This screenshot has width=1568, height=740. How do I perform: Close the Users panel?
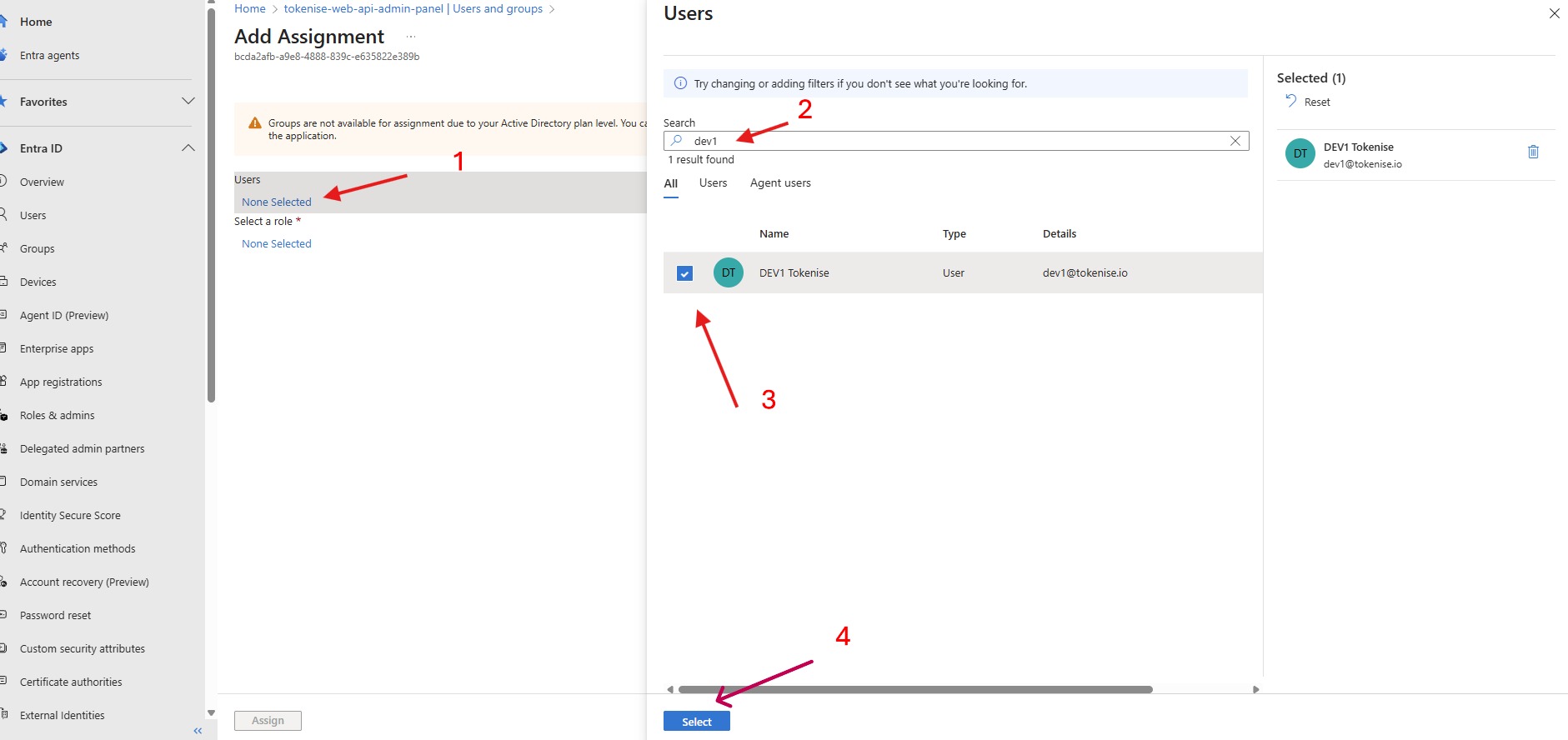pyautogui.click(x=1554, y=13)
